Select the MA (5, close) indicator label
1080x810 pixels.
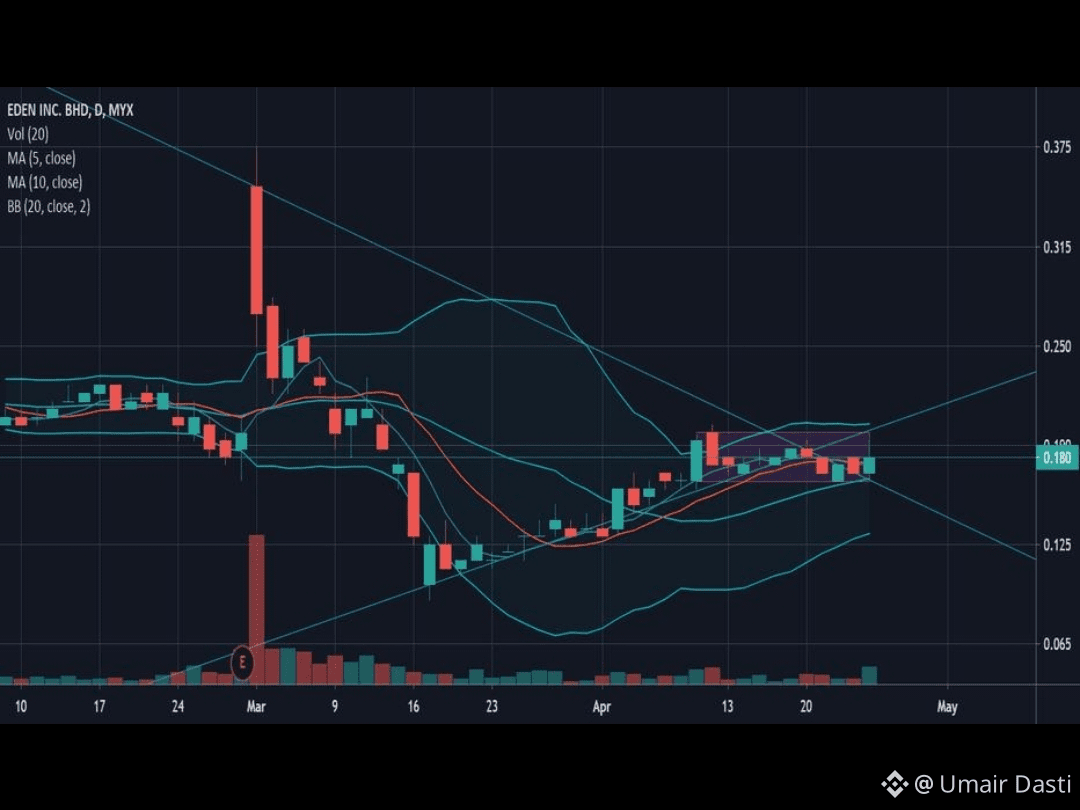point(41,158)
